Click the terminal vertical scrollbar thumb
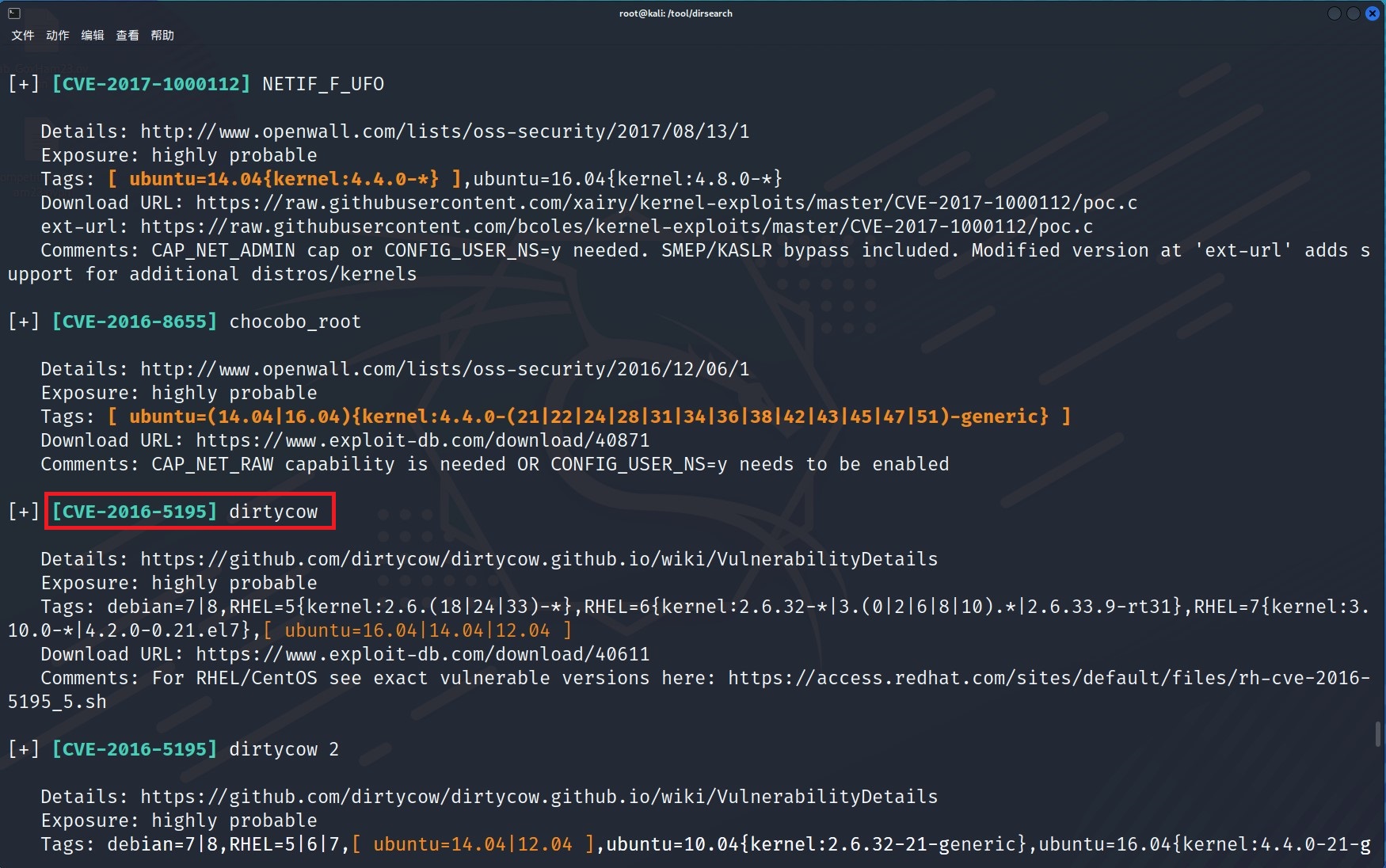Viewport: 1386px width, 868px height. [x=1378, y=733]
